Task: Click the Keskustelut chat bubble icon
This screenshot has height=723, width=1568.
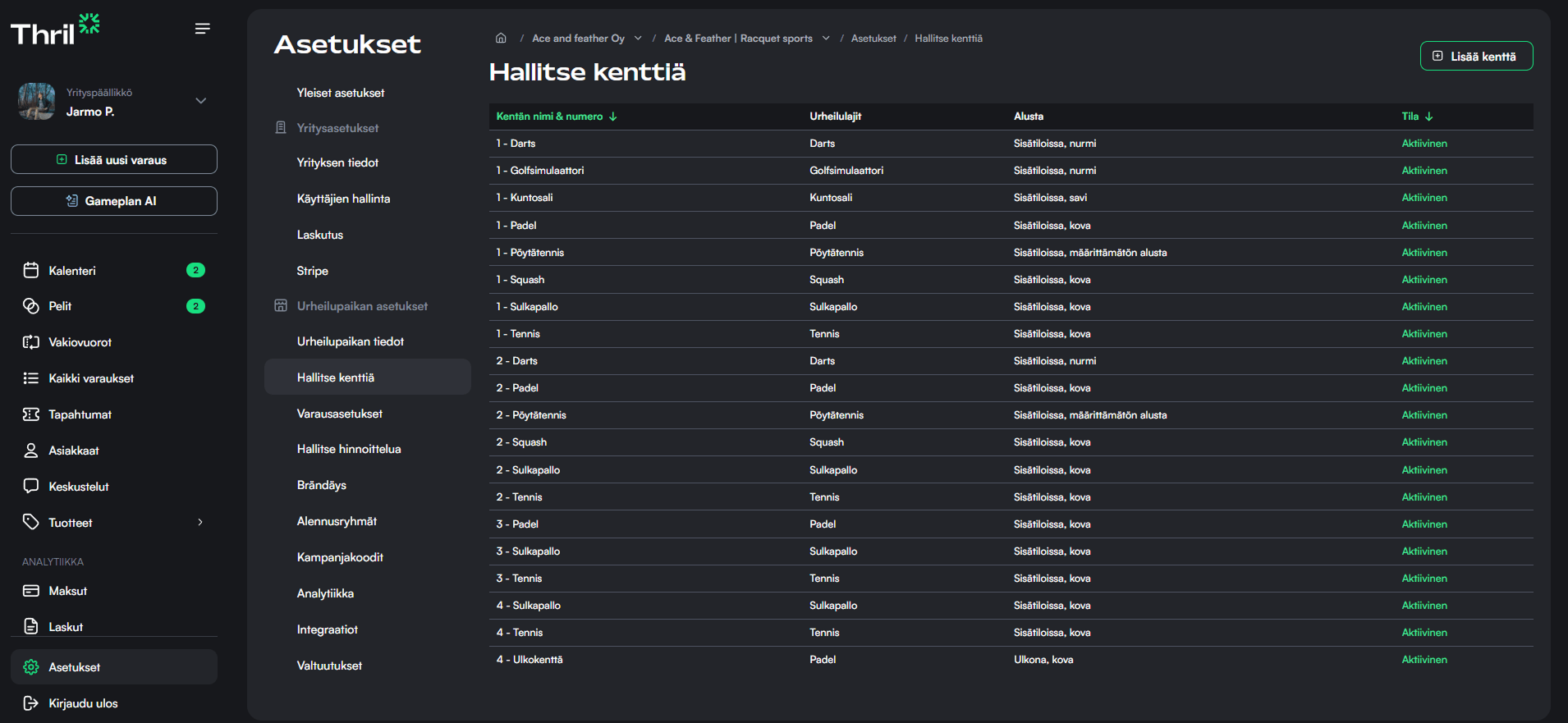Action: pos(31,486)
